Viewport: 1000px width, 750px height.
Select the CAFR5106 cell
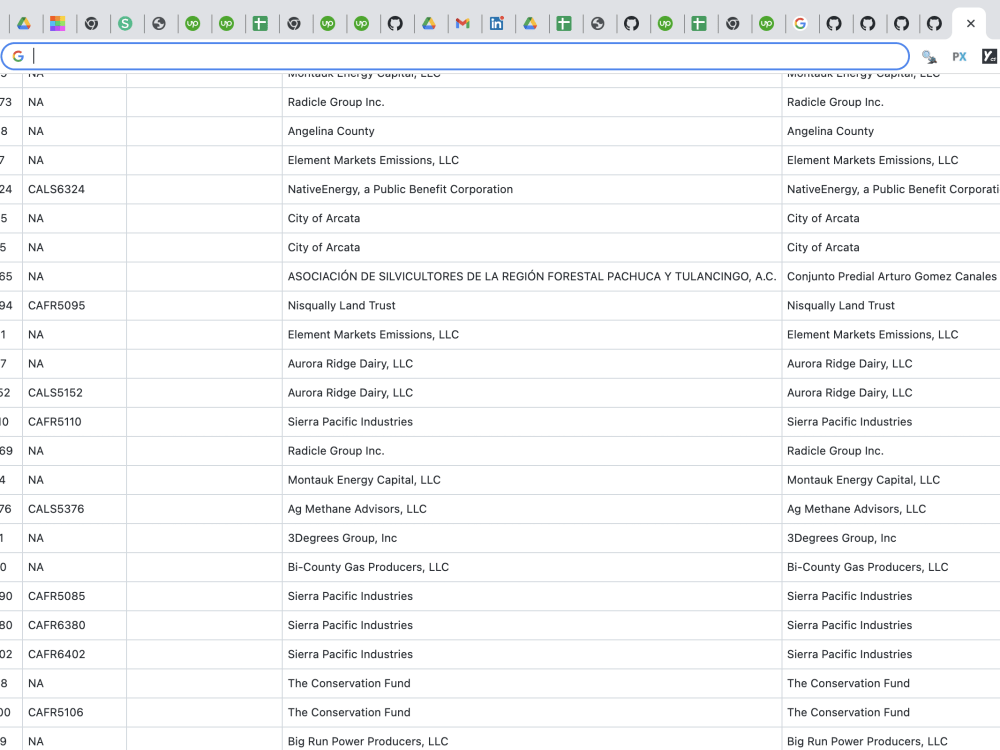74,712
